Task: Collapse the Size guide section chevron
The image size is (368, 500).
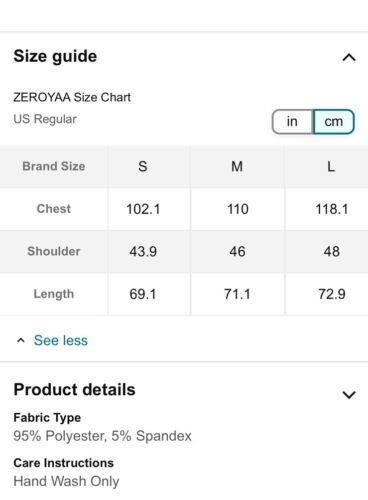Action: [349, 58]
